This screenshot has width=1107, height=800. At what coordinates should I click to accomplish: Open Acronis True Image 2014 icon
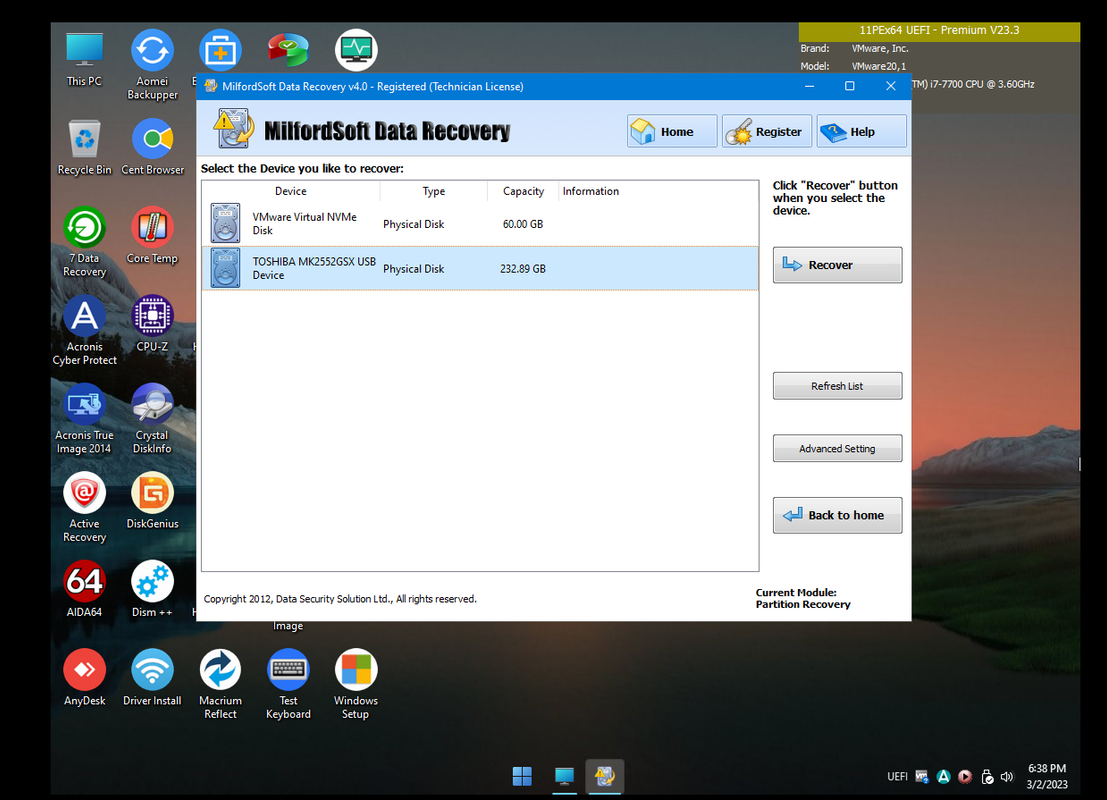click(x=84, y=419)
